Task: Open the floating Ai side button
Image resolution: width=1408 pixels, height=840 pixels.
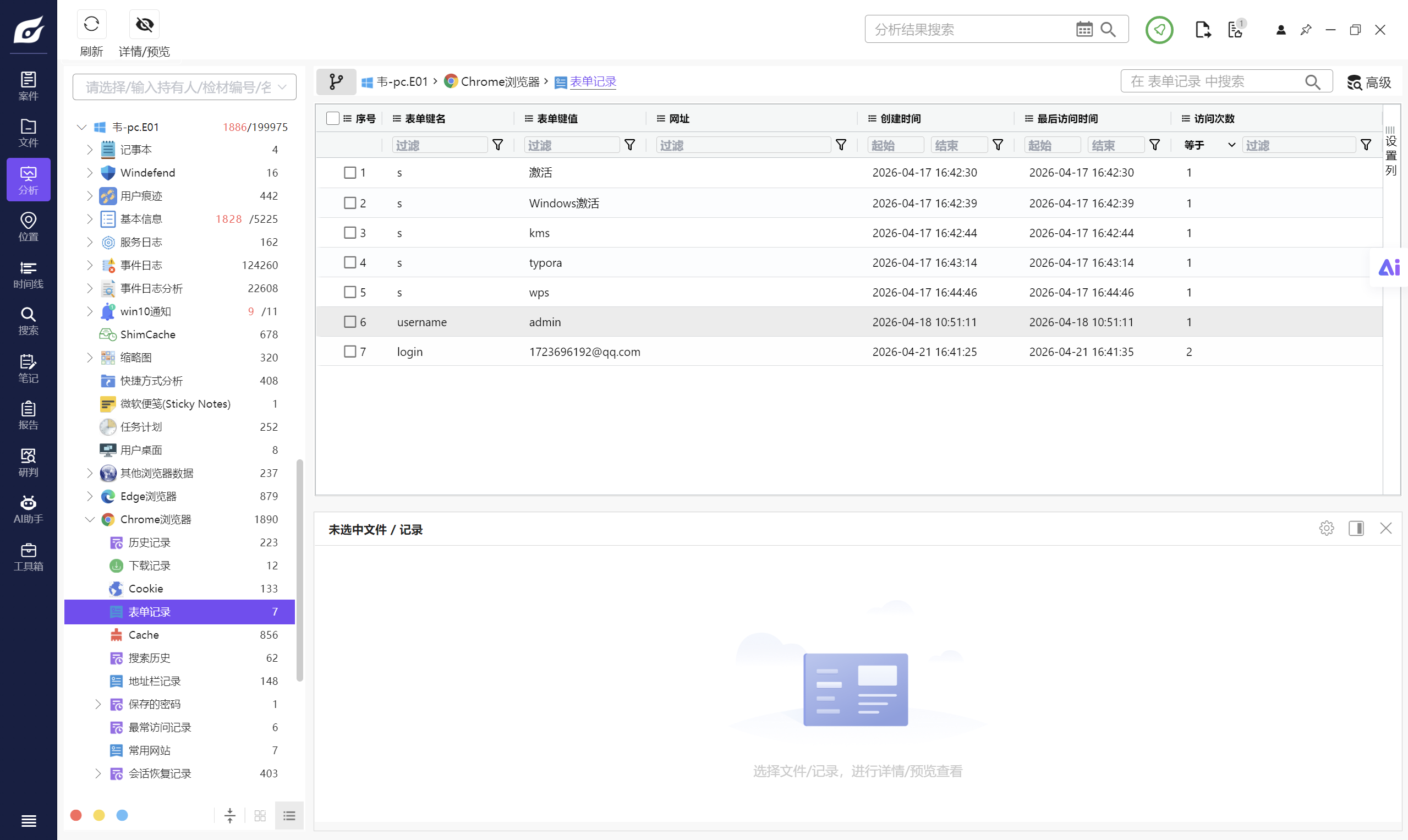Action: click(x=1389, y=267)
